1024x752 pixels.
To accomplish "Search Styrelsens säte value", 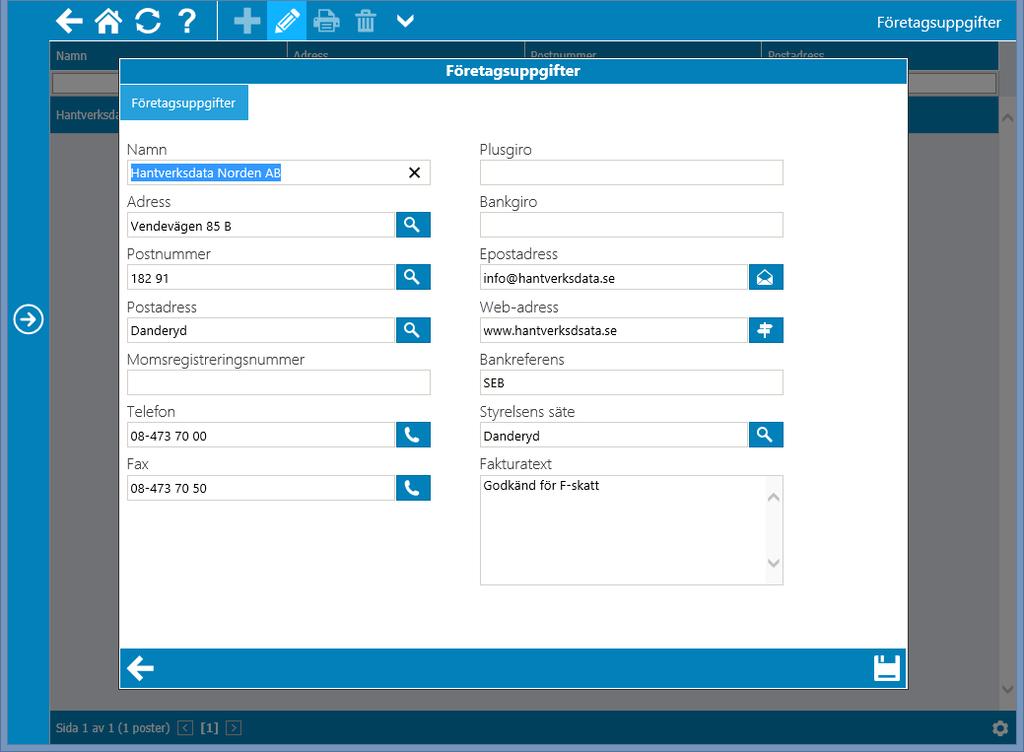I will [765, 435].
